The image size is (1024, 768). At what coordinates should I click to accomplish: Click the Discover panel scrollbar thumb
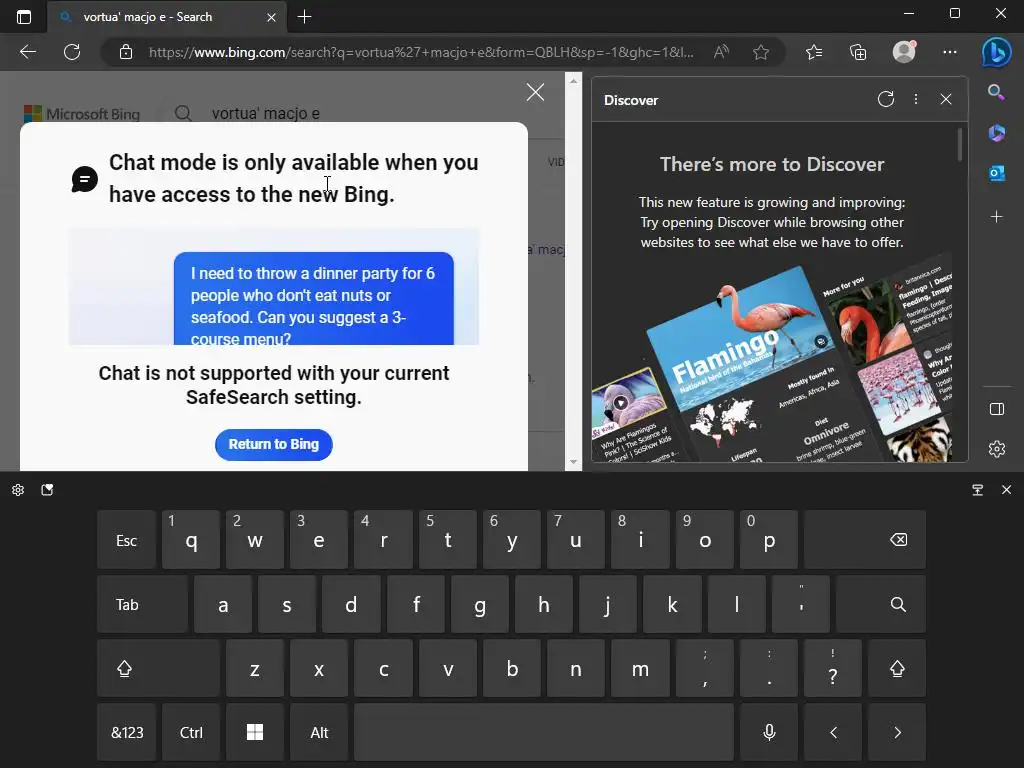pos(959,144)
